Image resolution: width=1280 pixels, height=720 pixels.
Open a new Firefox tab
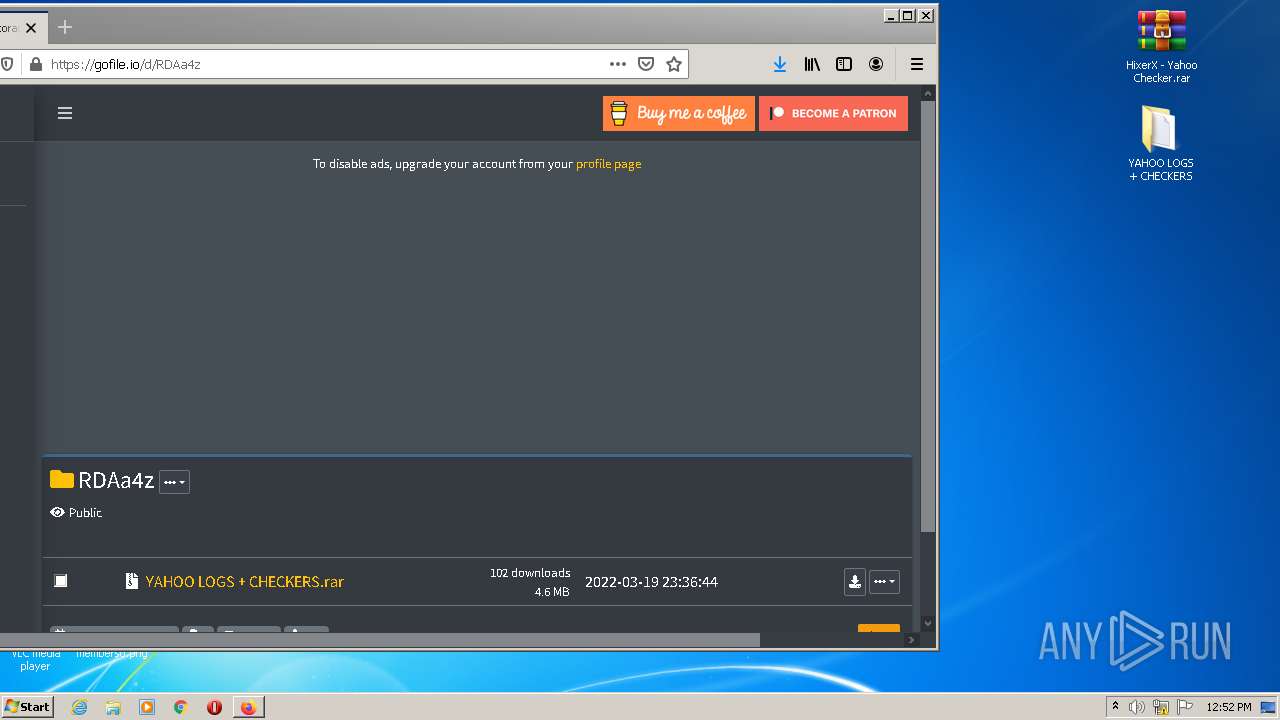(x=65, y=28)
